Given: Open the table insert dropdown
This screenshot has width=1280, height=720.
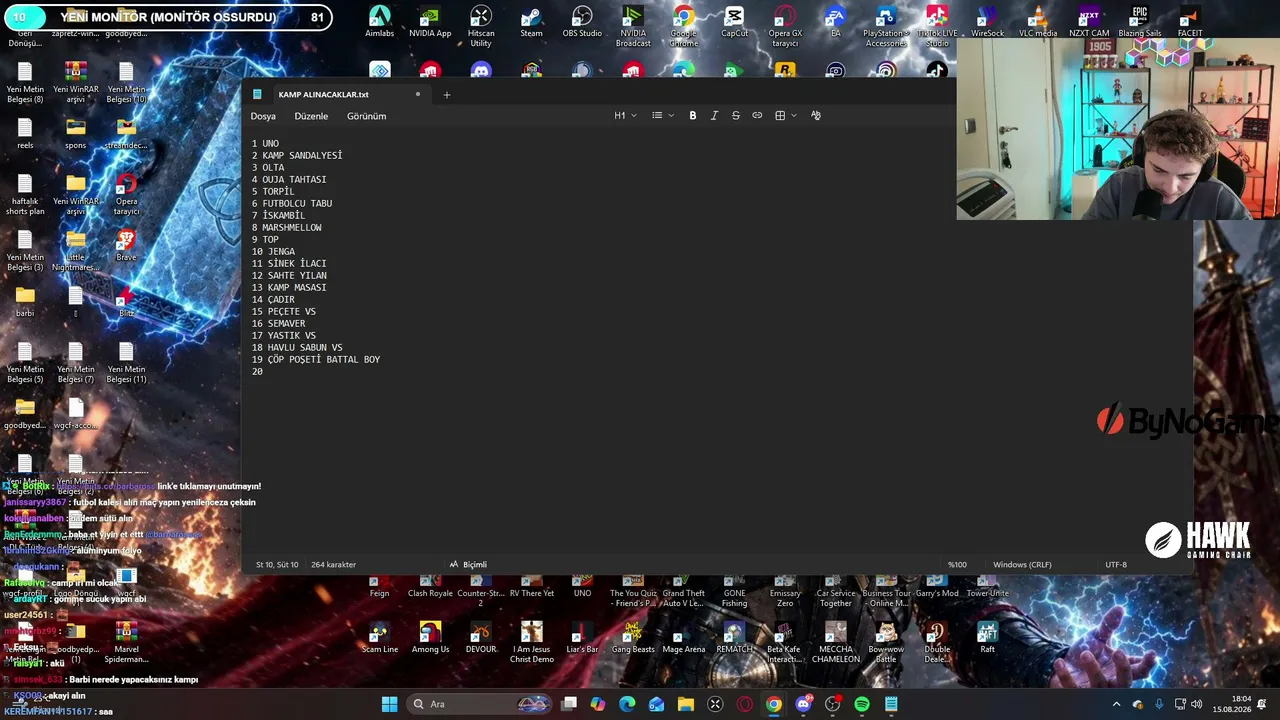Looking at the screenshot, I should [786, 116].
